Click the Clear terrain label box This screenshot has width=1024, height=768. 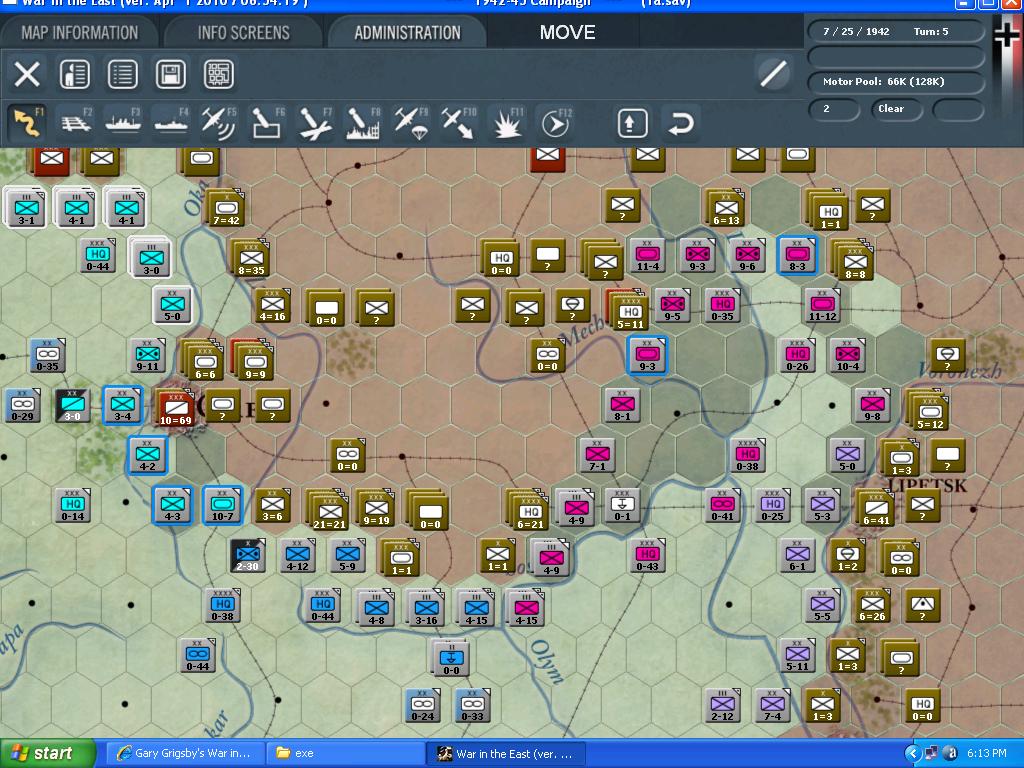[896, 108]
